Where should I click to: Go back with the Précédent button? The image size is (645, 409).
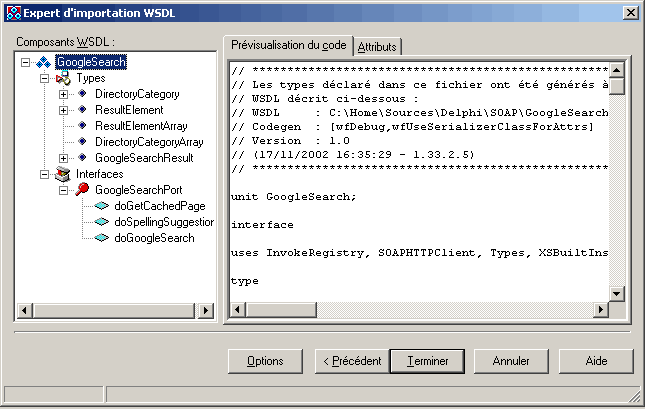[349, 360]
